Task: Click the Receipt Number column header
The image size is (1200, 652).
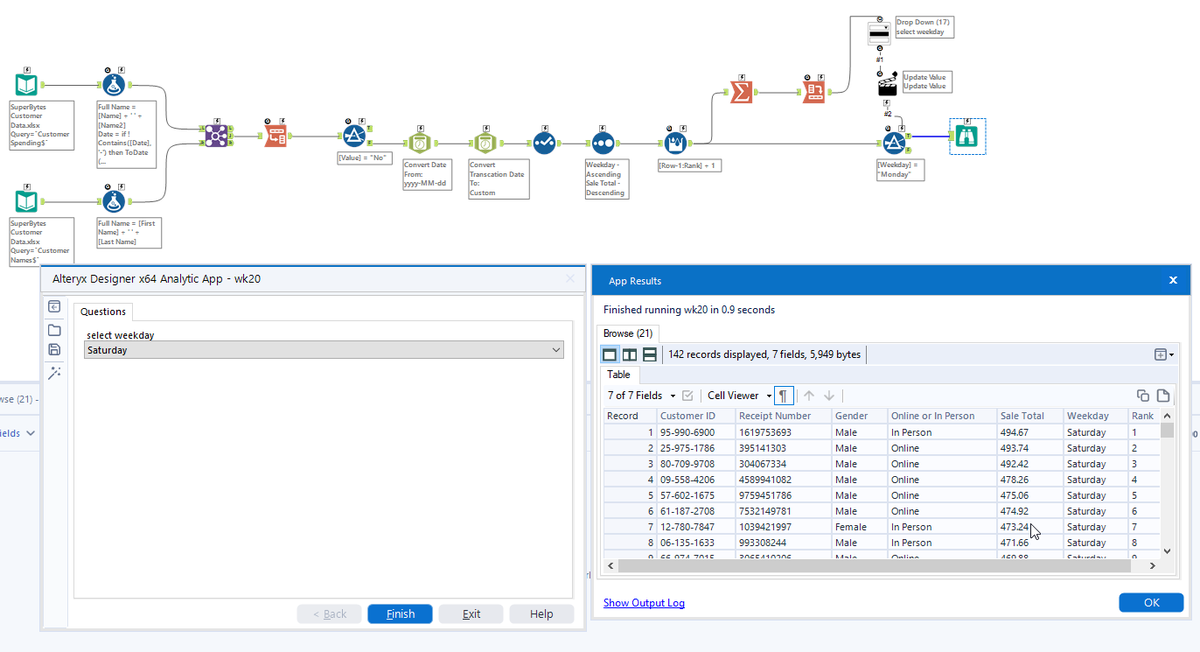Action: [782, 415]
